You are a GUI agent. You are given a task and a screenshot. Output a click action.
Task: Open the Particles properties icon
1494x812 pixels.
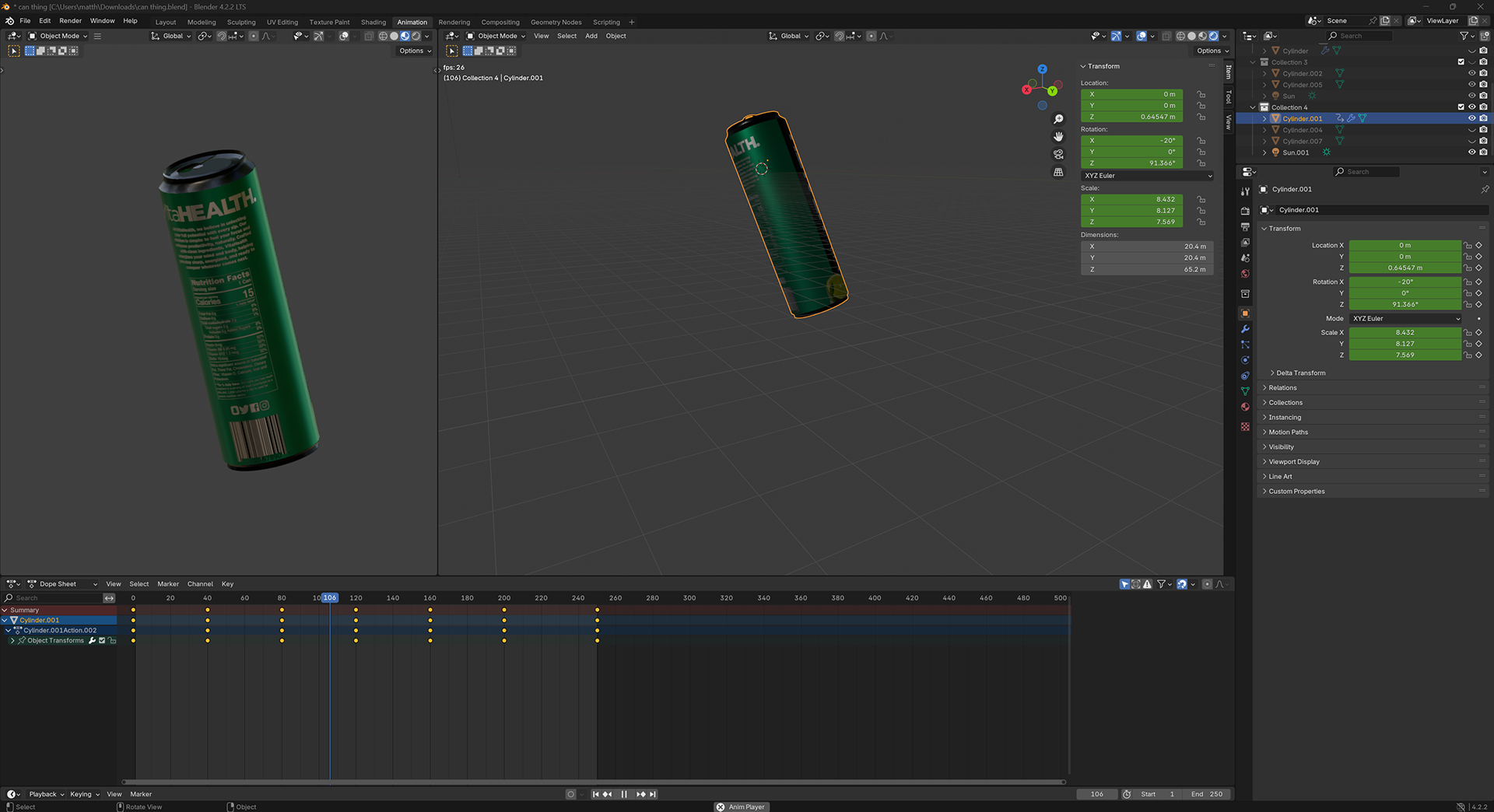pos(1245,345)
